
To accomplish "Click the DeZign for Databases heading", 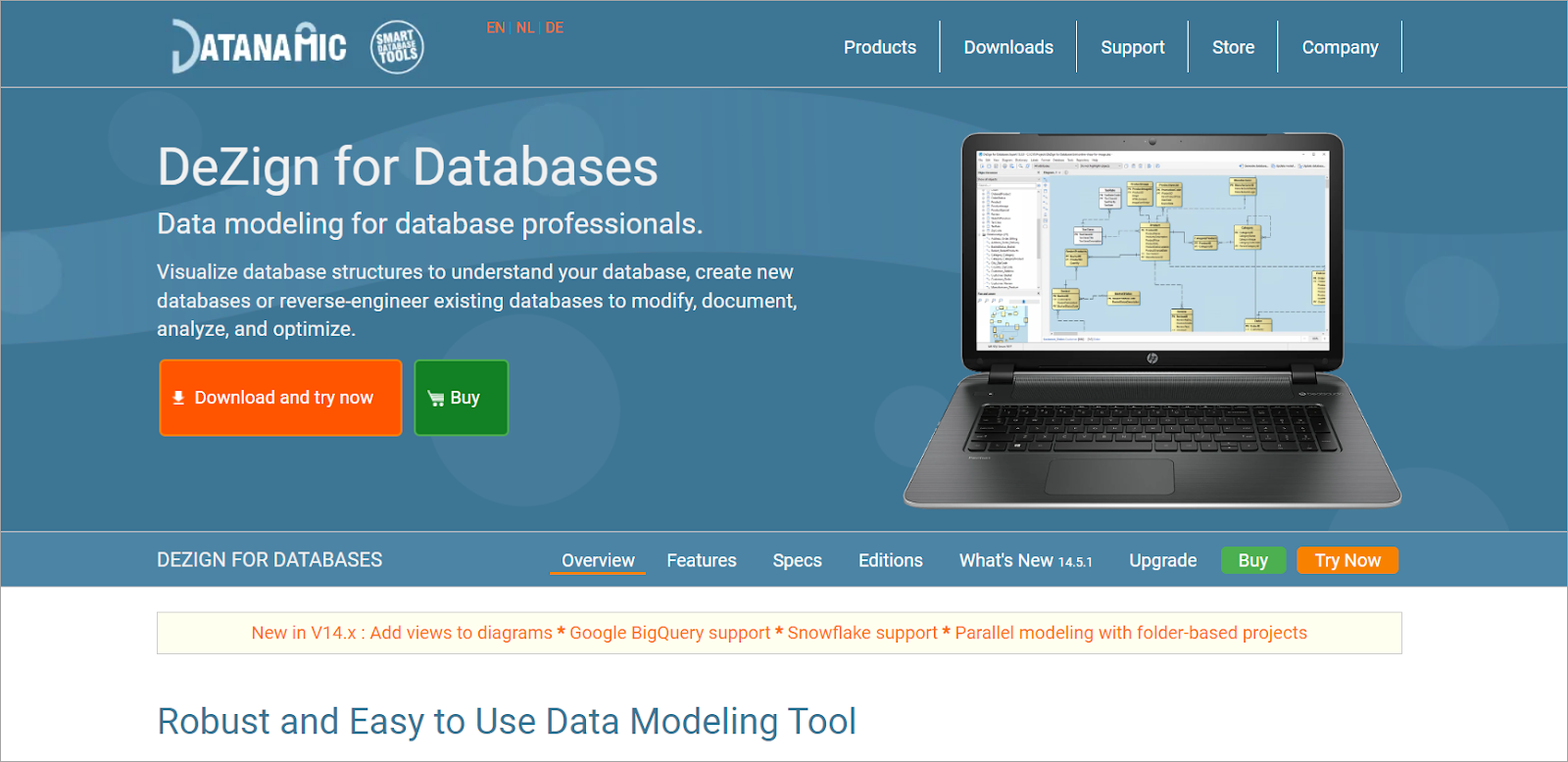I will click(x=408, y=167).
